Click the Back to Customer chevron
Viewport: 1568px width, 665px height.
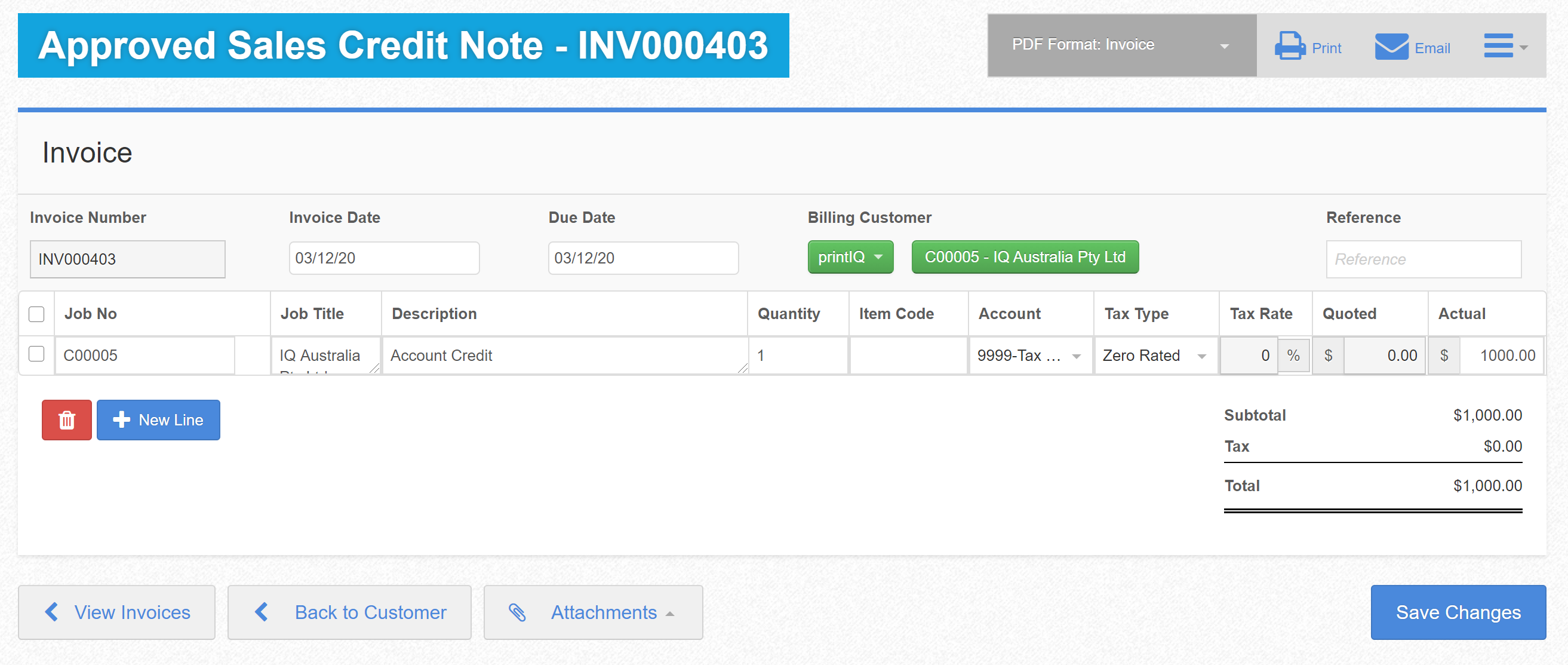(262, 611)
